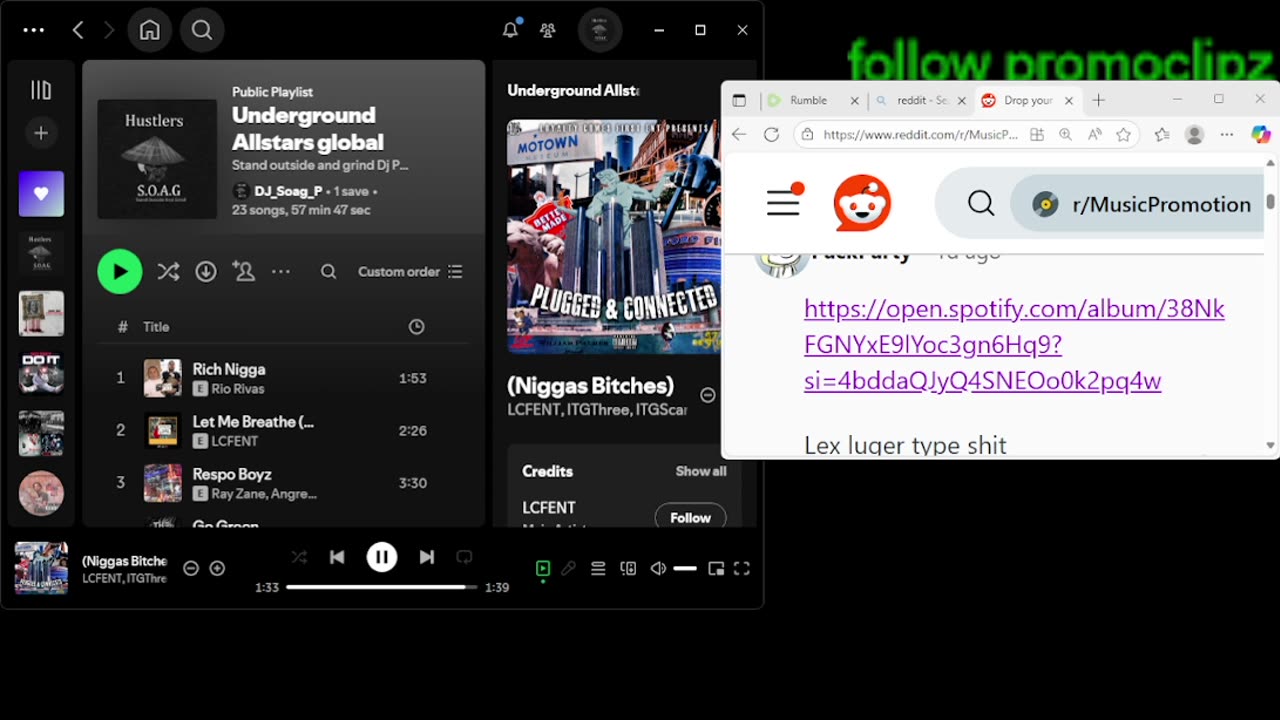This screenshot has width=1280, height=720.
Task: Skip to next track
Action: point(427,557)
